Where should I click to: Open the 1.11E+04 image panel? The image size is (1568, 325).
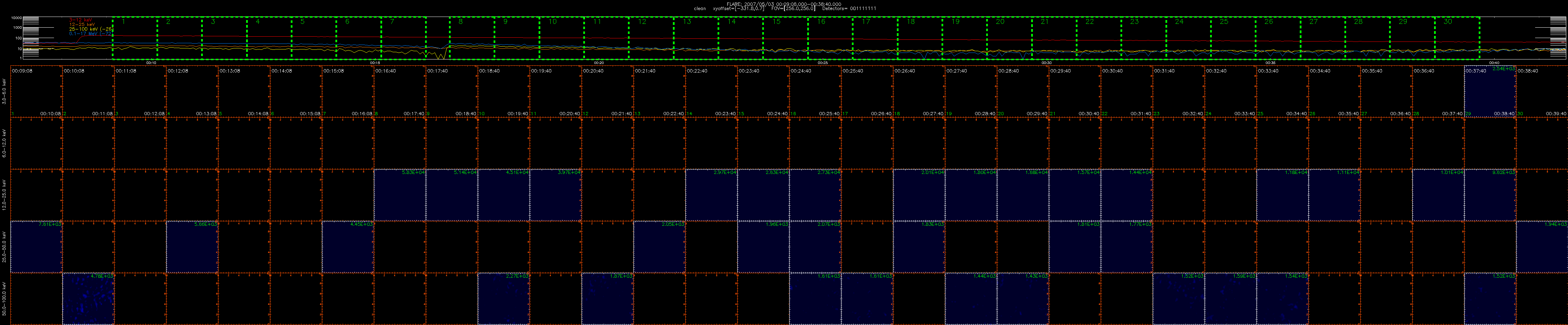1335,195
